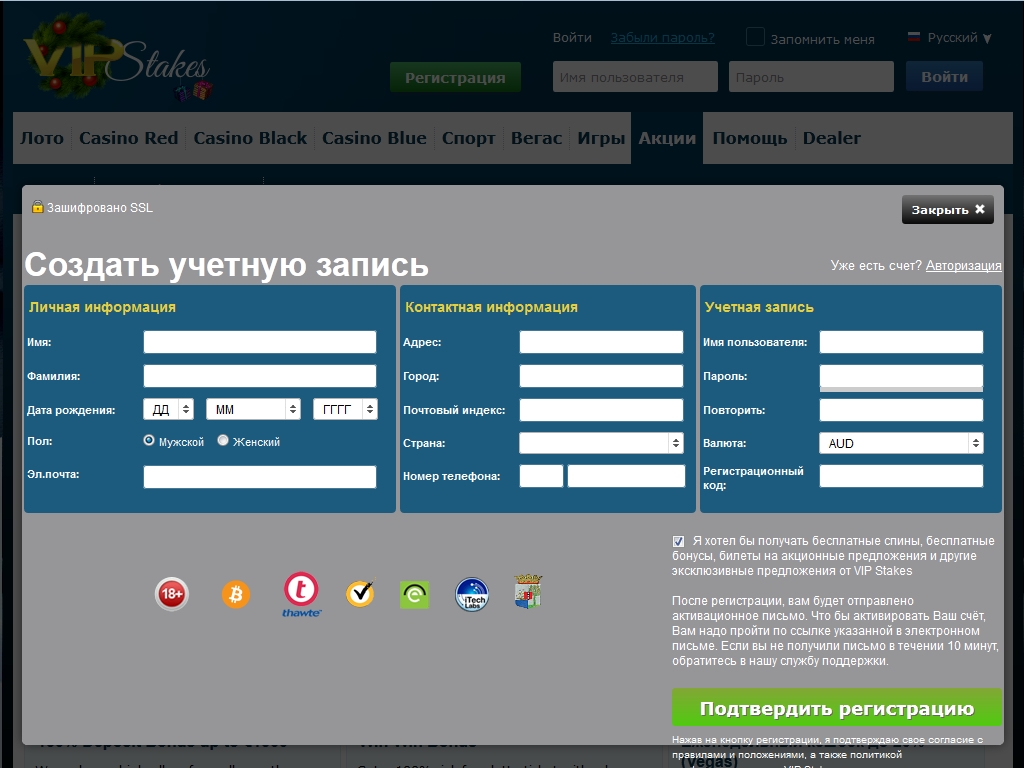Click the iTech Labs badge
This screenshot has width=1024, height=768.
click(472, 594)
